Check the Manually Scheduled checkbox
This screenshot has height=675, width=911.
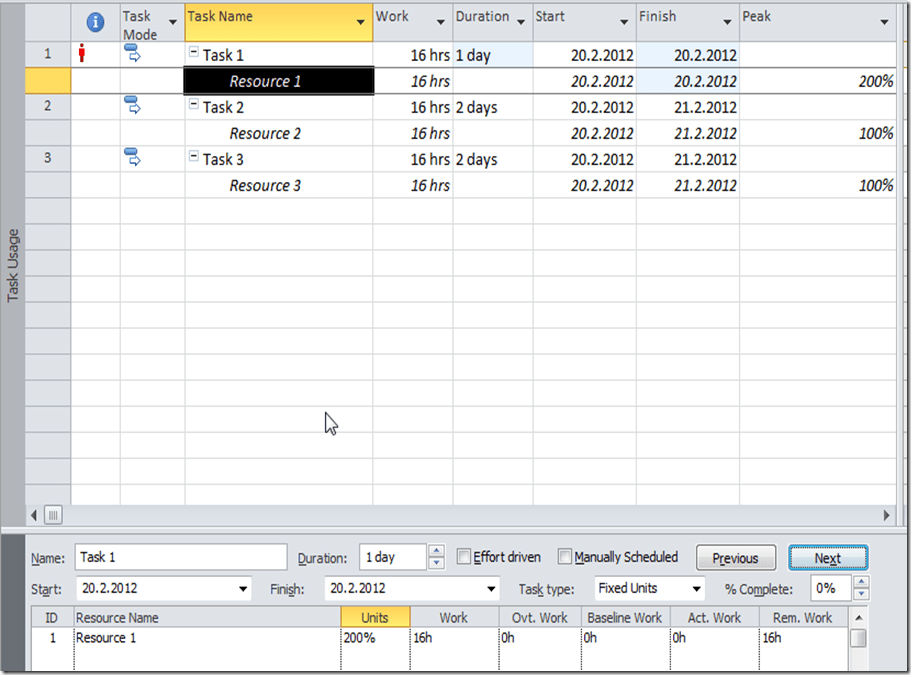566,557
